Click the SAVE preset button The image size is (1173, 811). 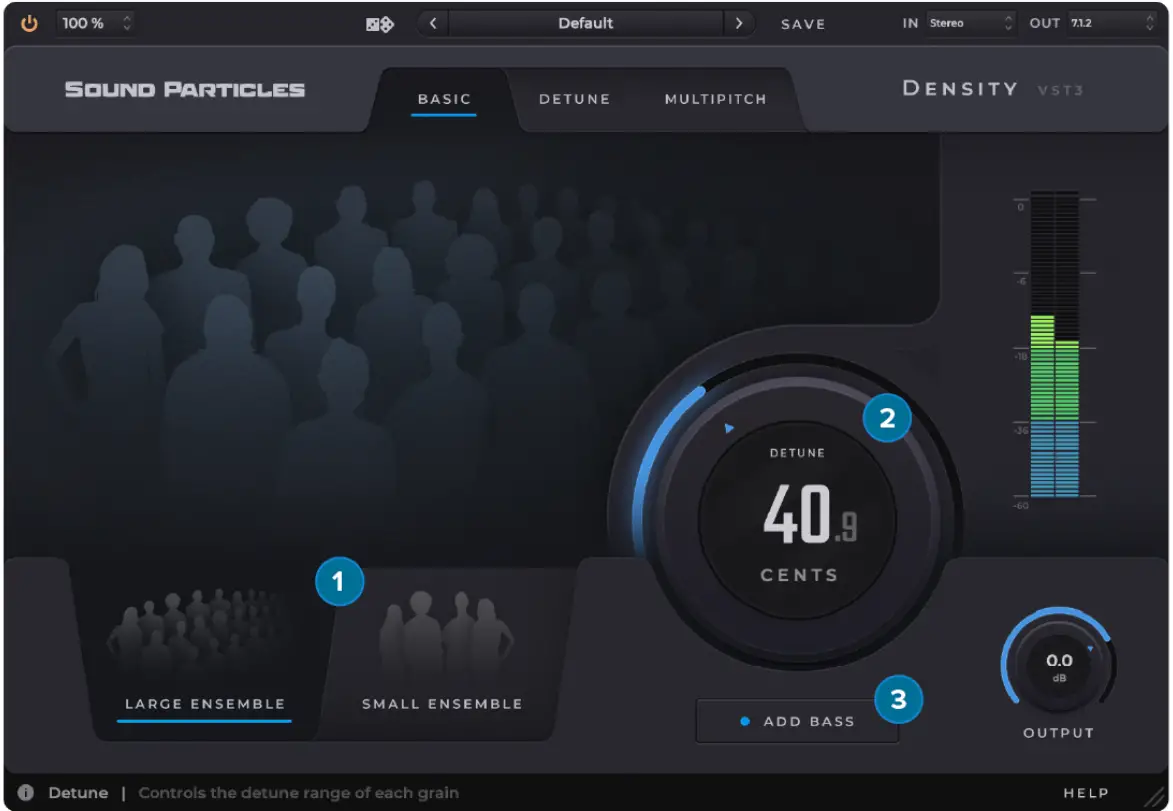(x=803, y=23)
